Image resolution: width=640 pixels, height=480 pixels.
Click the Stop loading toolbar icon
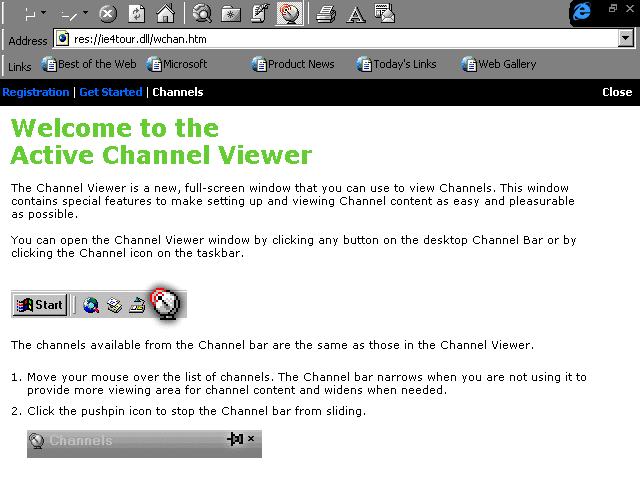point(108,14)
